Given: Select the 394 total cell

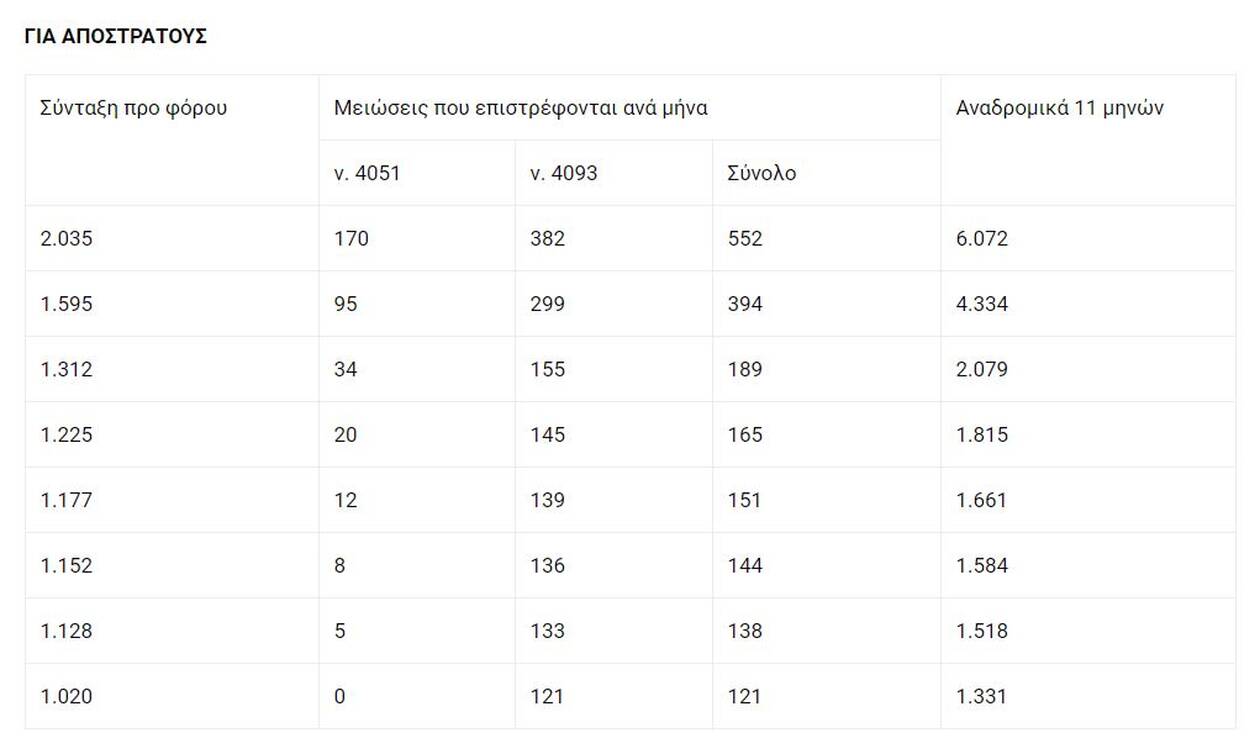Looking at the screenshot, I should [745, 304].
